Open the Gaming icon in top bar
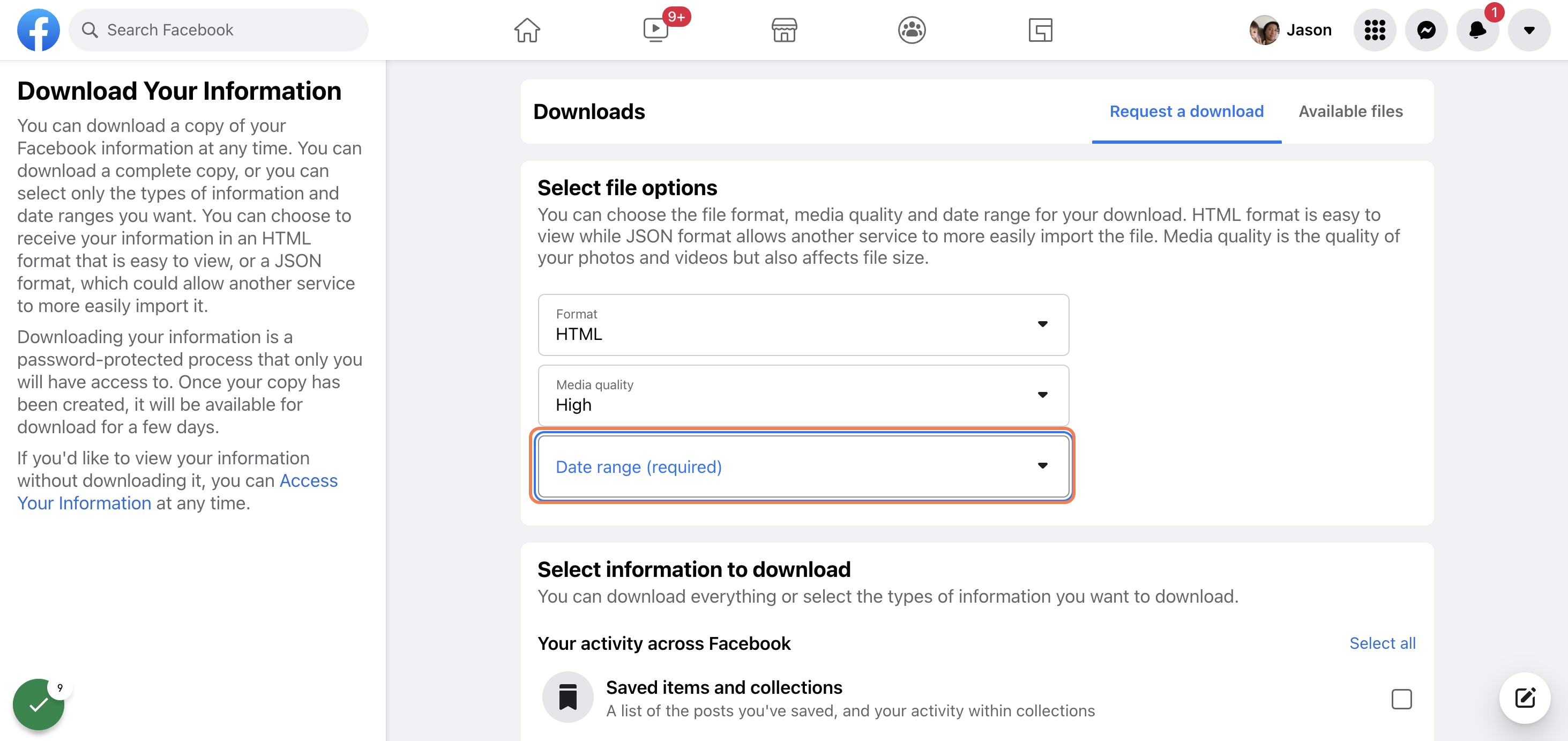The width and height of the screenshot is (1568, 741). (x=1040, y=30)
